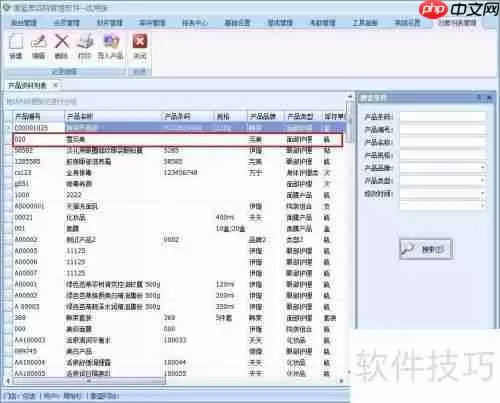Click the Edit pencil toolbar icon
This screenshot has width=500, height=403.
39,42
